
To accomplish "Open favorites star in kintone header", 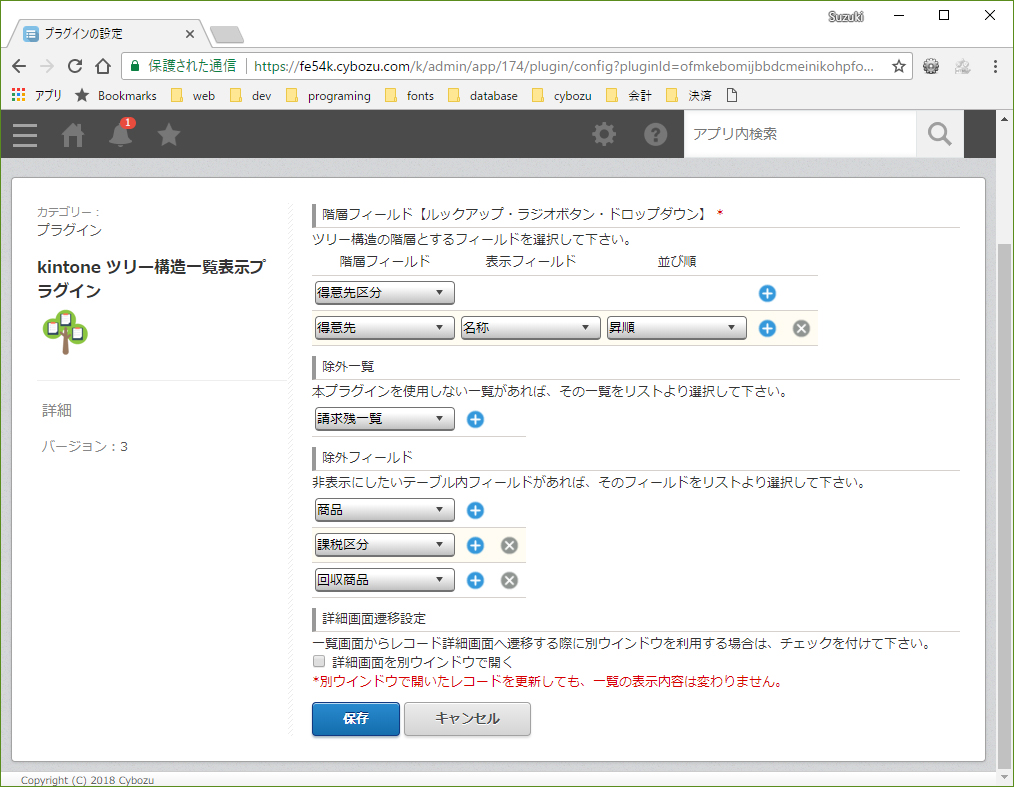I will tap(169, 135).
